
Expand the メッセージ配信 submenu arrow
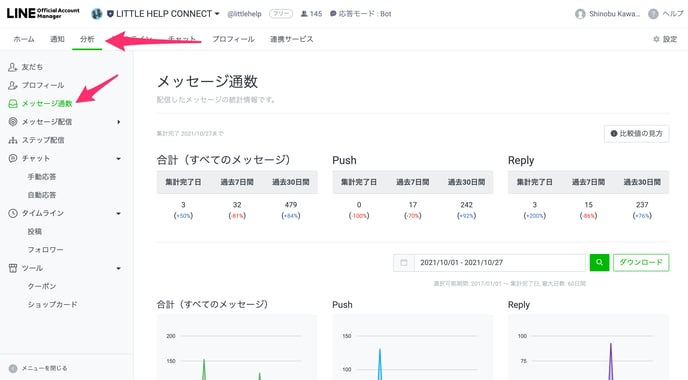pos(118,122)
